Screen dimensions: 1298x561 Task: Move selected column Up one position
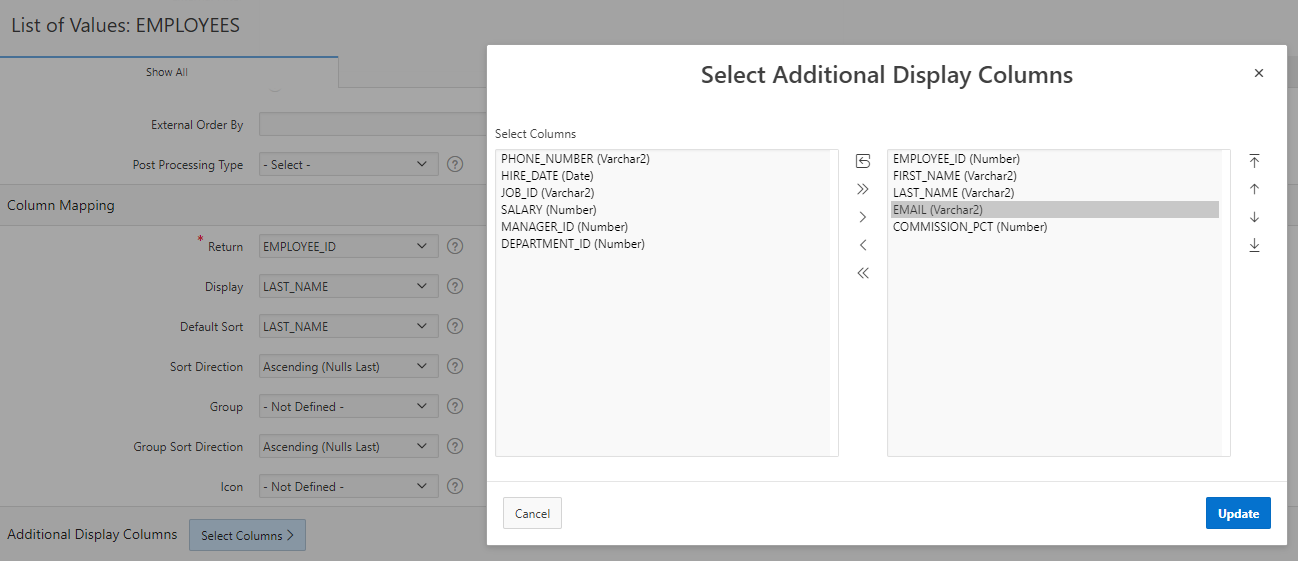tap(1255, 189)
